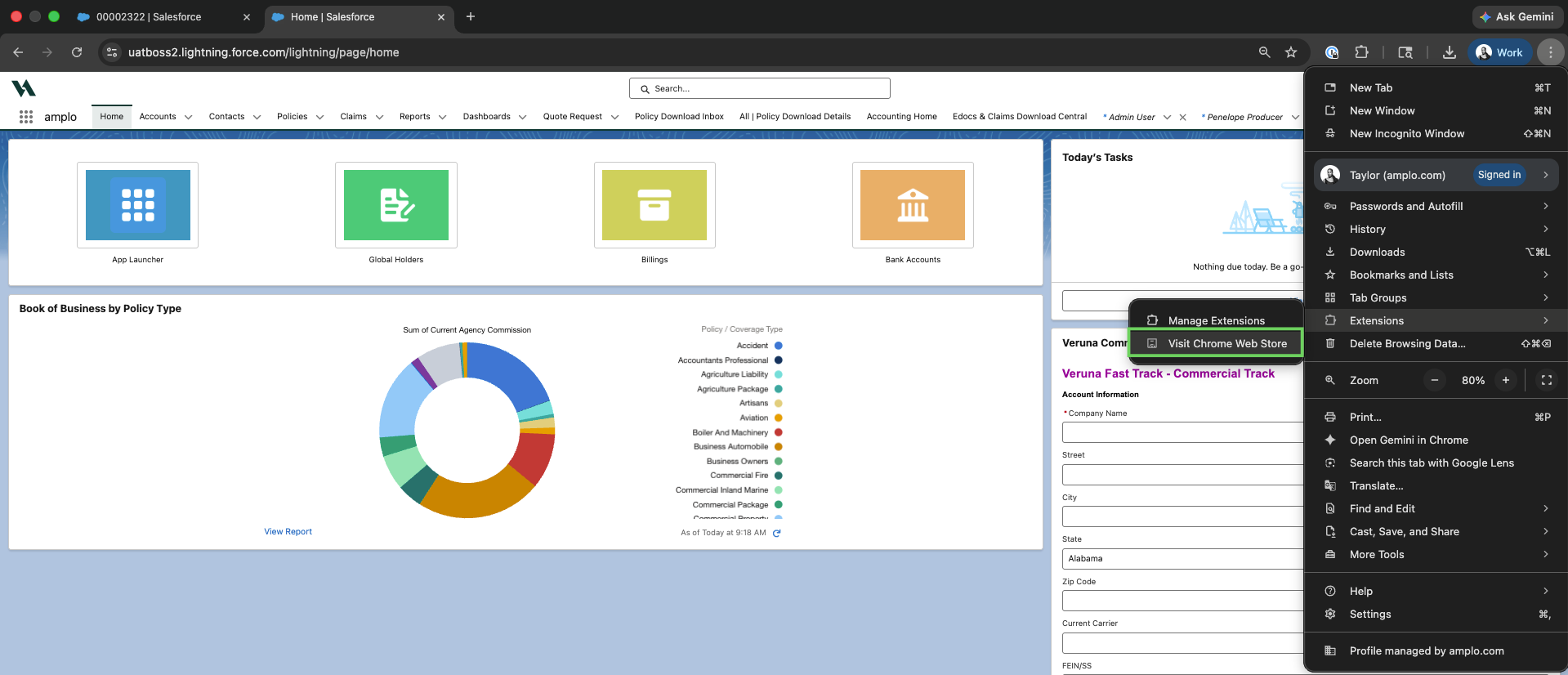1568x675 pixels.
Task: Close the Admin User nav tab
Action: click(1182, 118)
